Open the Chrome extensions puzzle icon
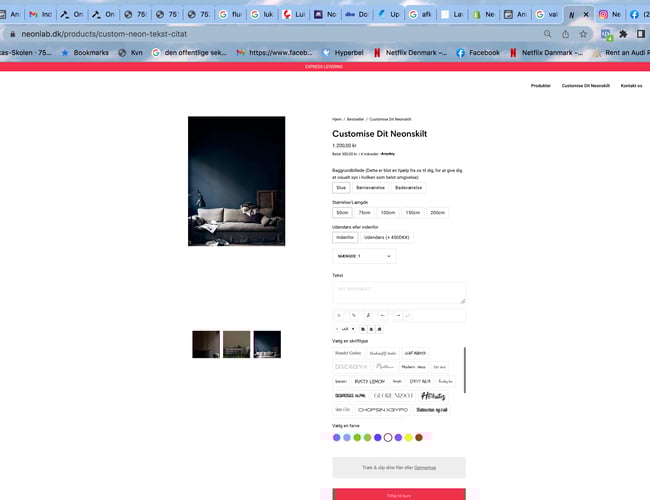 [x=623, y=34]
